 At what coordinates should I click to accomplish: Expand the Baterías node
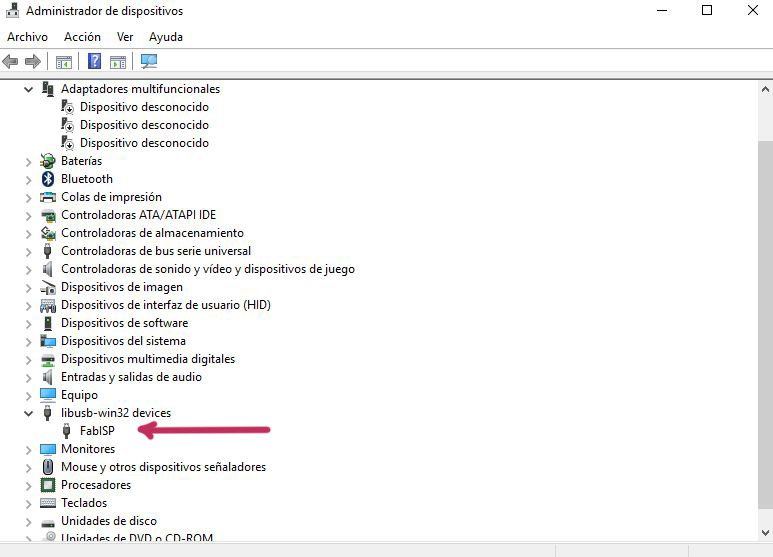click(x=29, y=161)
